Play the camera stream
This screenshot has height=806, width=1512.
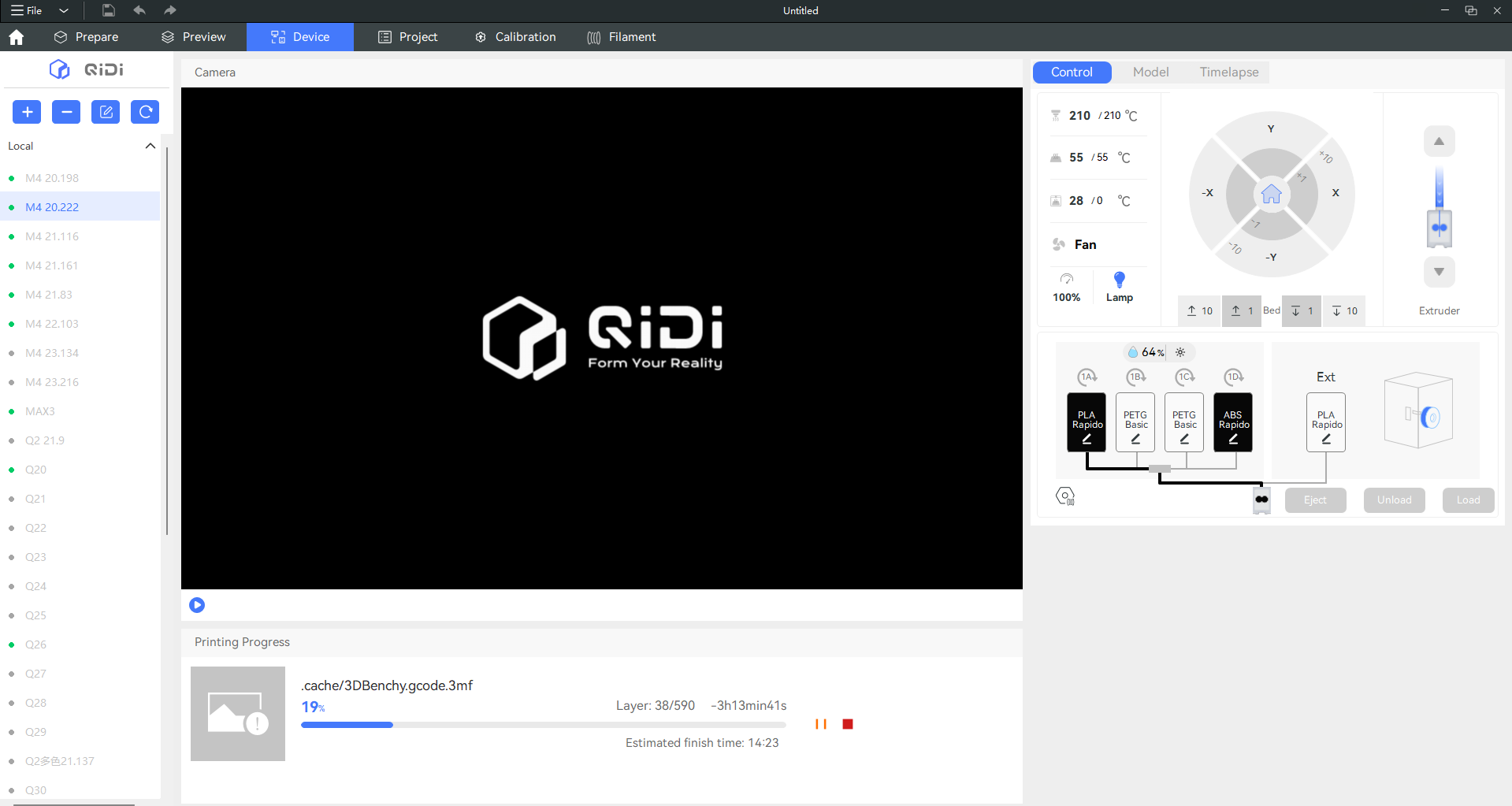coord(197,605)
